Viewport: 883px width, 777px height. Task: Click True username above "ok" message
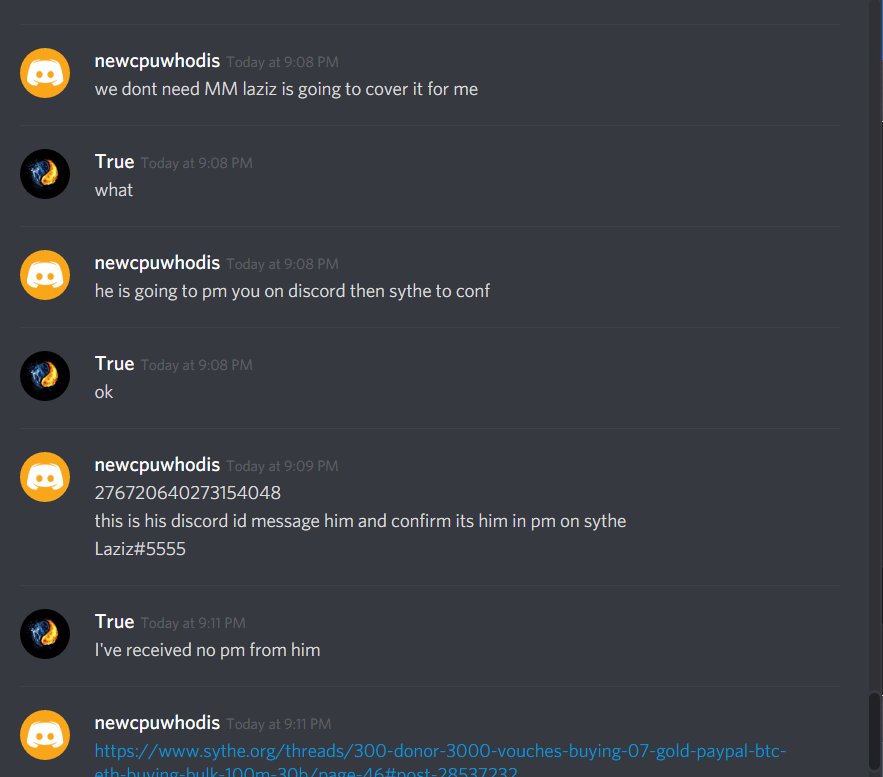pos(114,364)
